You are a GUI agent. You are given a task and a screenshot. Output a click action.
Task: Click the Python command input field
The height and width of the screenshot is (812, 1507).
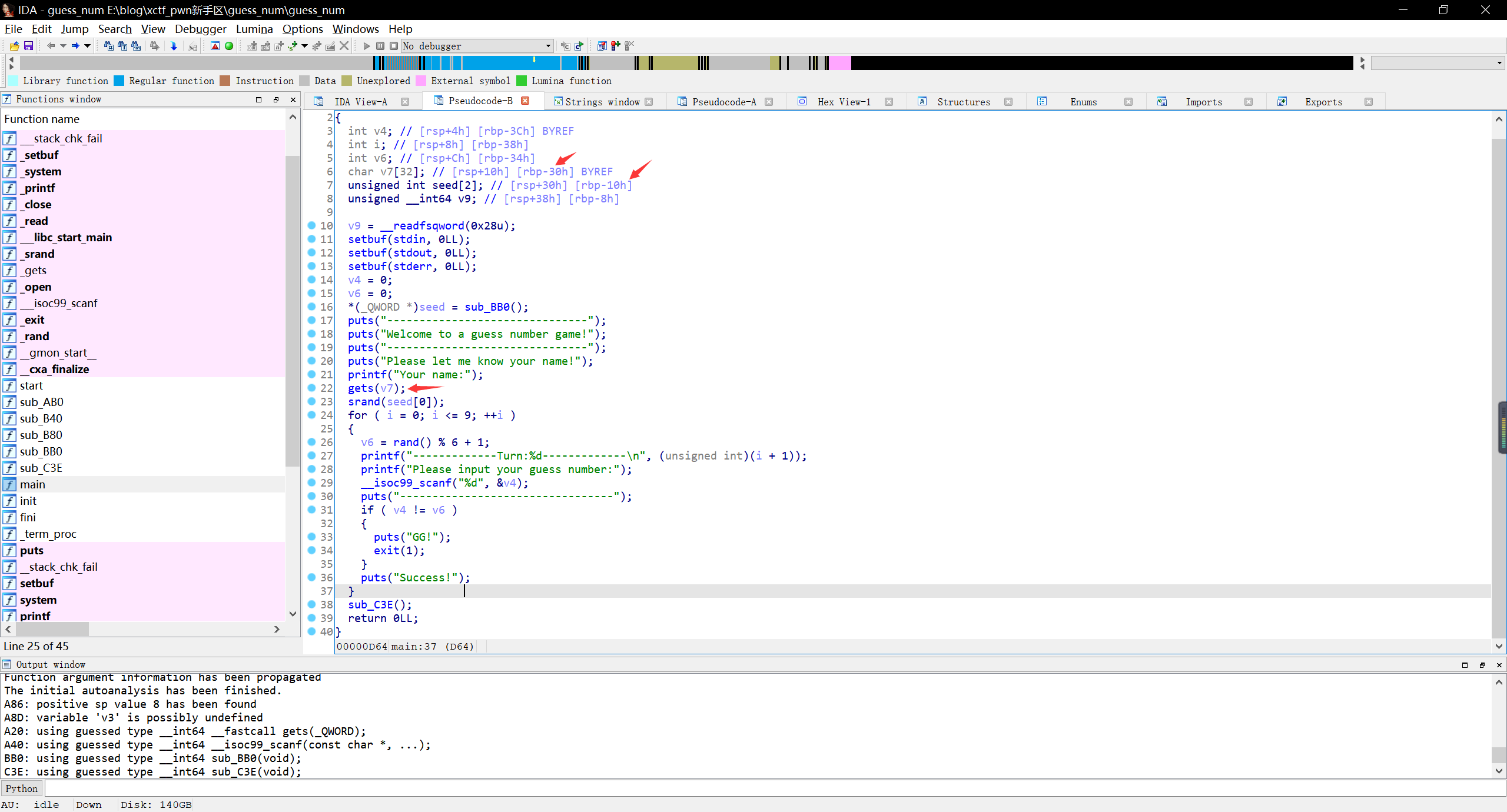(x=765, y=788)
